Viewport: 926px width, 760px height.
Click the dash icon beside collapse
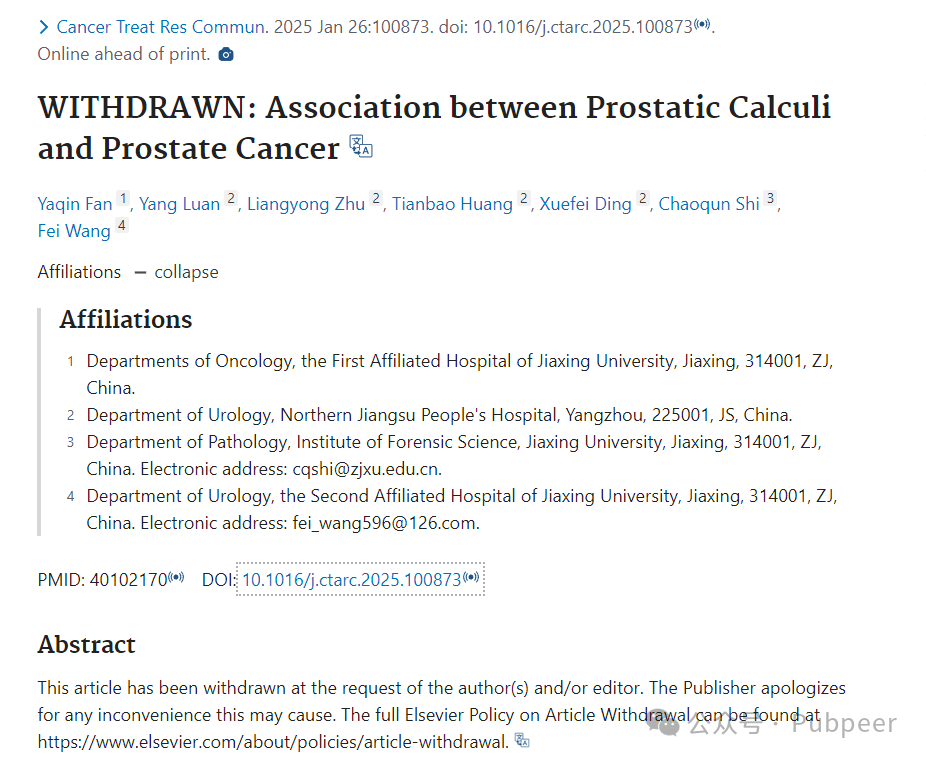[140, 272]
